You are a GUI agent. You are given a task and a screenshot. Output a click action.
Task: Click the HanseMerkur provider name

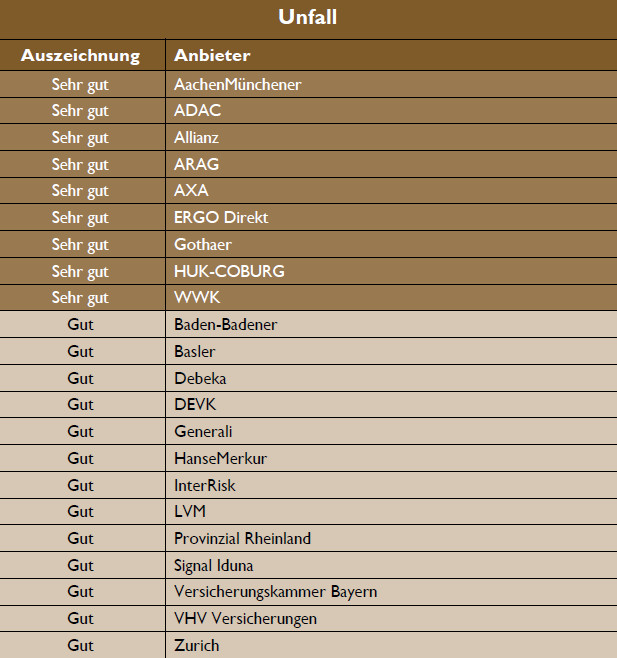(x=220, y=458)
